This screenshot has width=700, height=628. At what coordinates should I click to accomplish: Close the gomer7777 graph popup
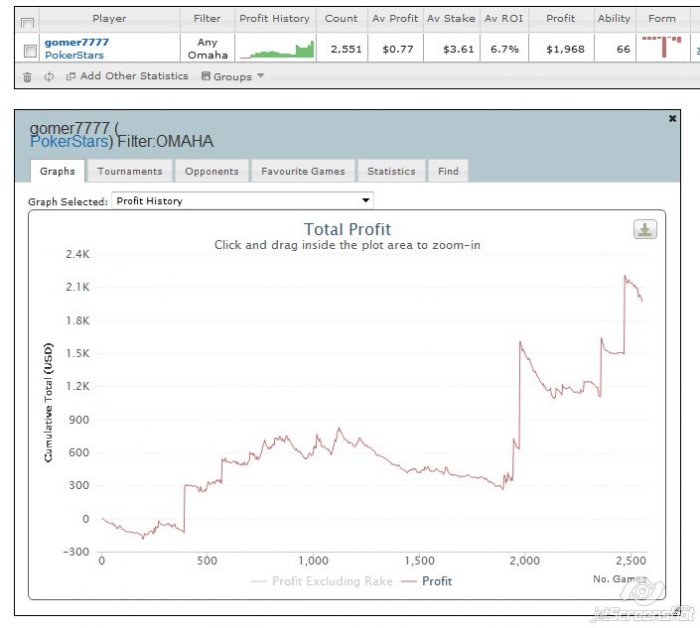[672, 118]
